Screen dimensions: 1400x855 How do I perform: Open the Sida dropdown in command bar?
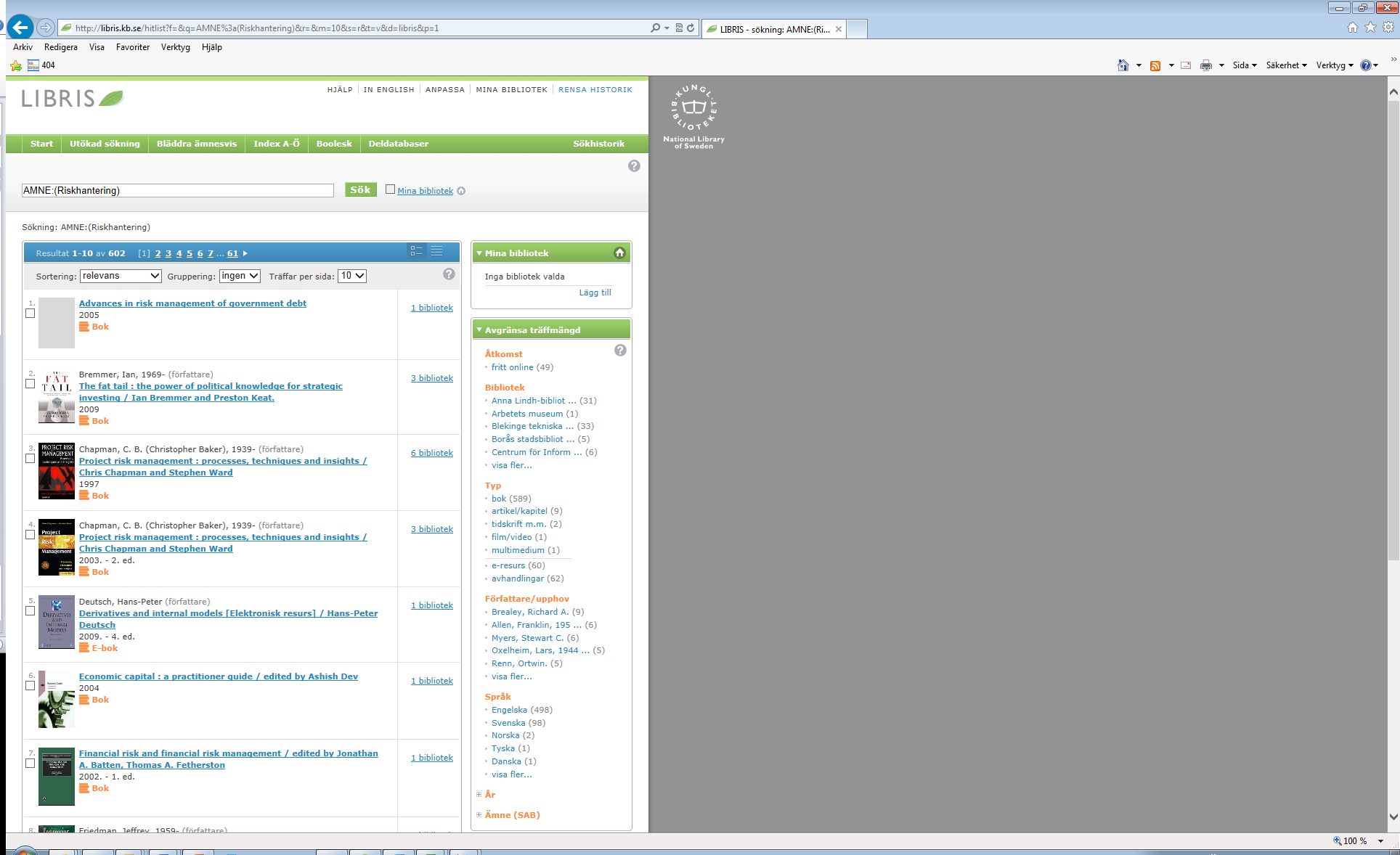[1245, 65]
